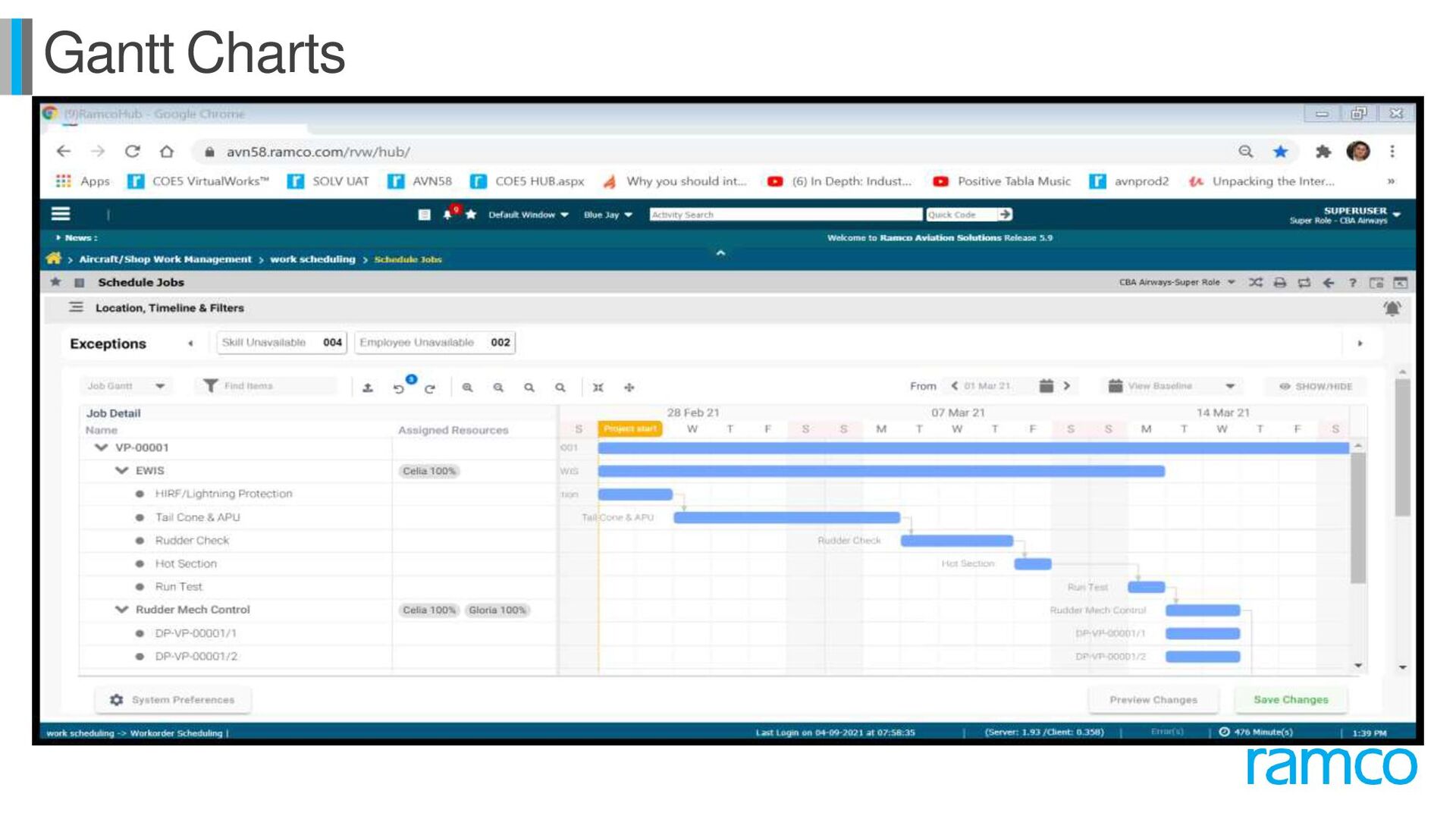Viewport: 1456px width, 819px height.
Task: Open the CBA Airways-Super Role dropdown
Action: pyautogui.click(x=1177, y=282)
